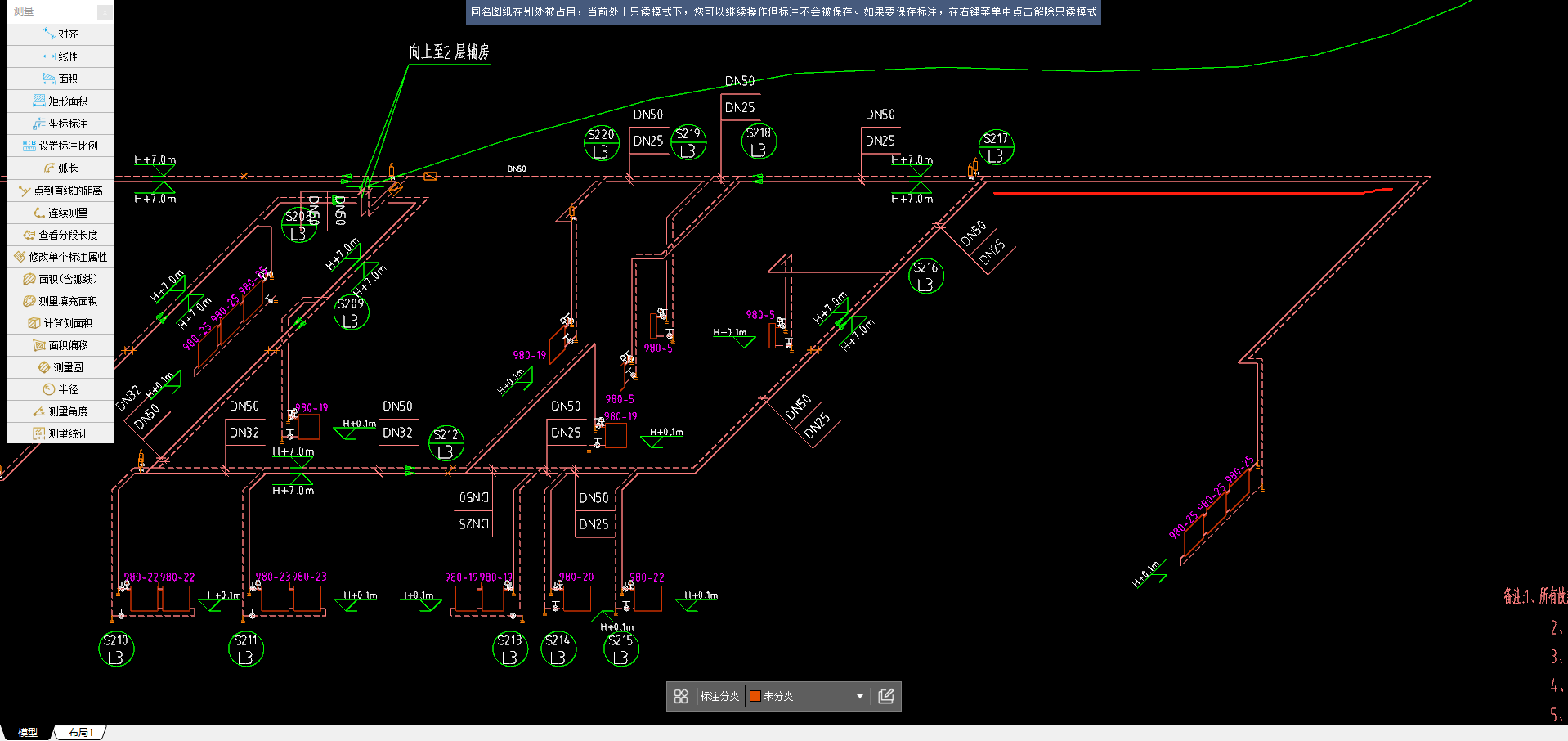Screen dimensions: 1568x741
Task: Start 连续测量 continuous measurement
Action: [60, 213]
